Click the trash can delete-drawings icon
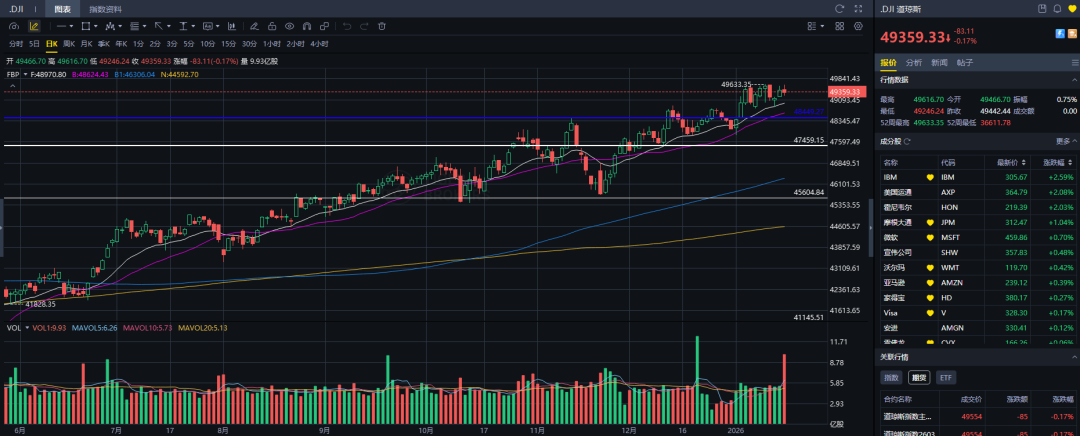 [380, 26]
